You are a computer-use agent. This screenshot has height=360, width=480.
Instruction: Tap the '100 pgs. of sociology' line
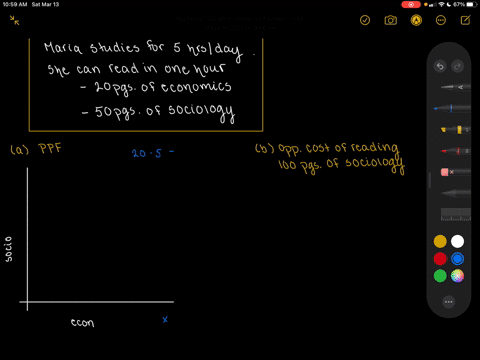click(341, 165)
